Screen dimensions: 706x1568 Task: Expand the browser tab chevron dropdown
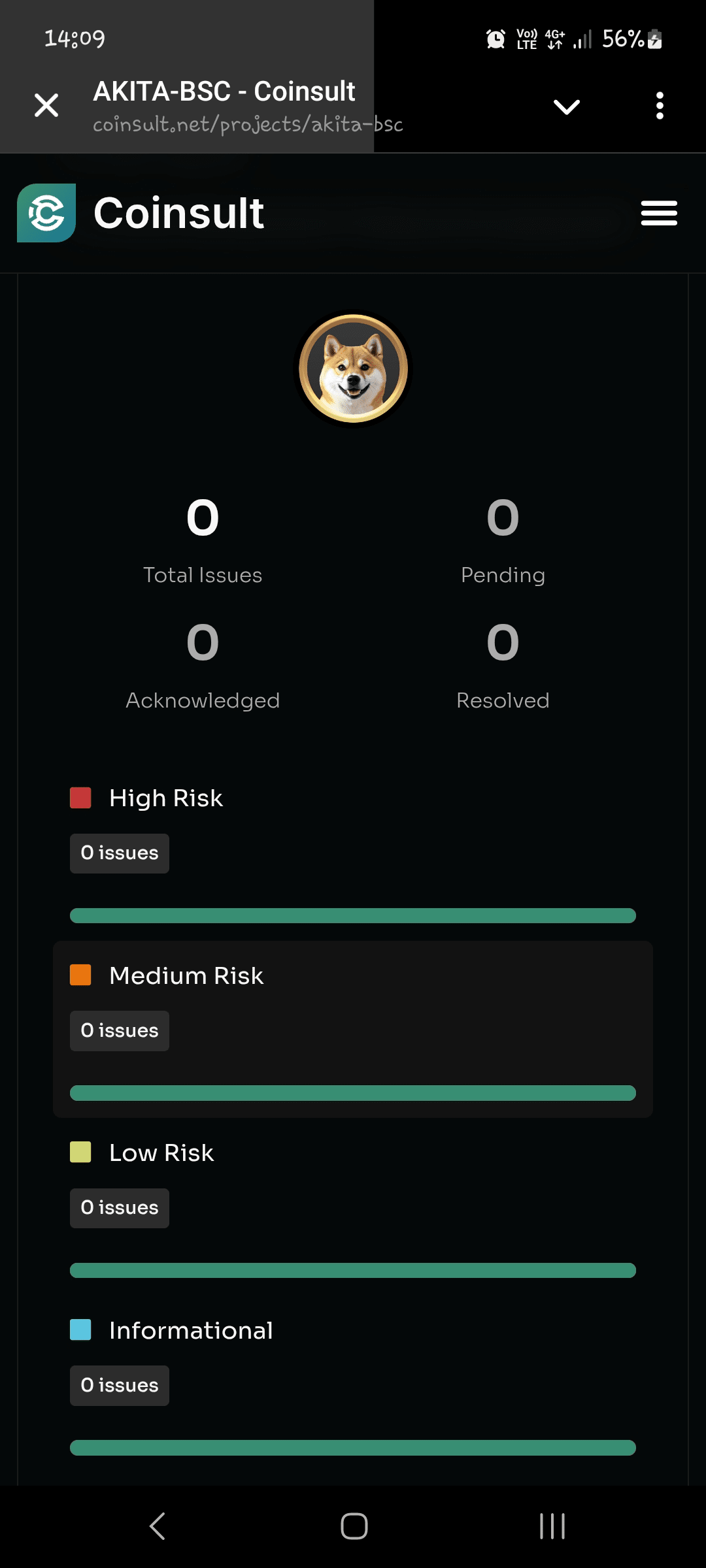[x=566, y=106]
